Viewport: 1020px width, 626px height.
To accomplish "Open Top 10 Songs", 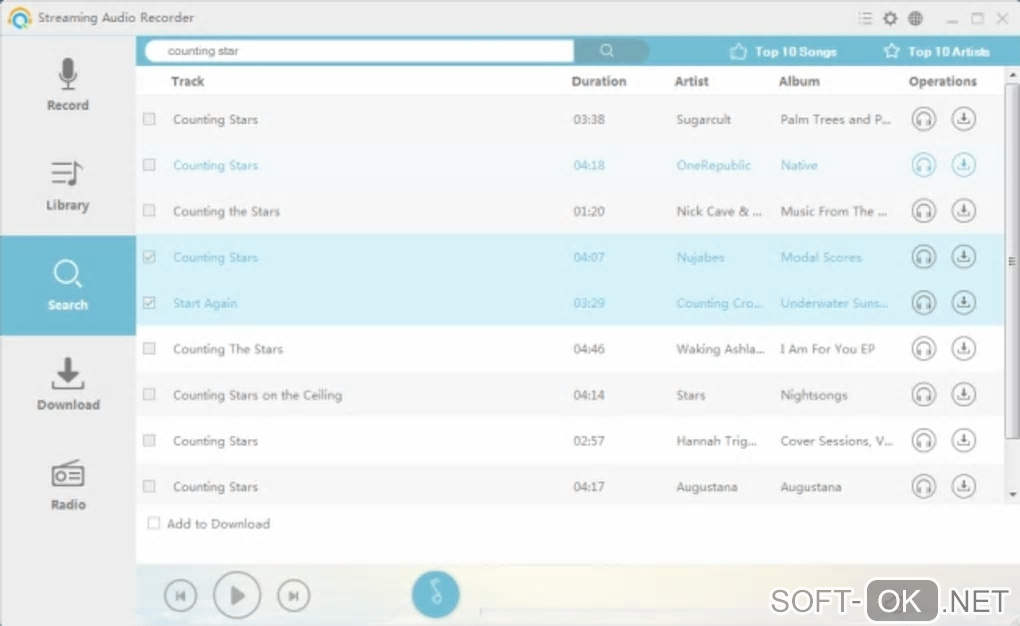I will tap(783, 51).
